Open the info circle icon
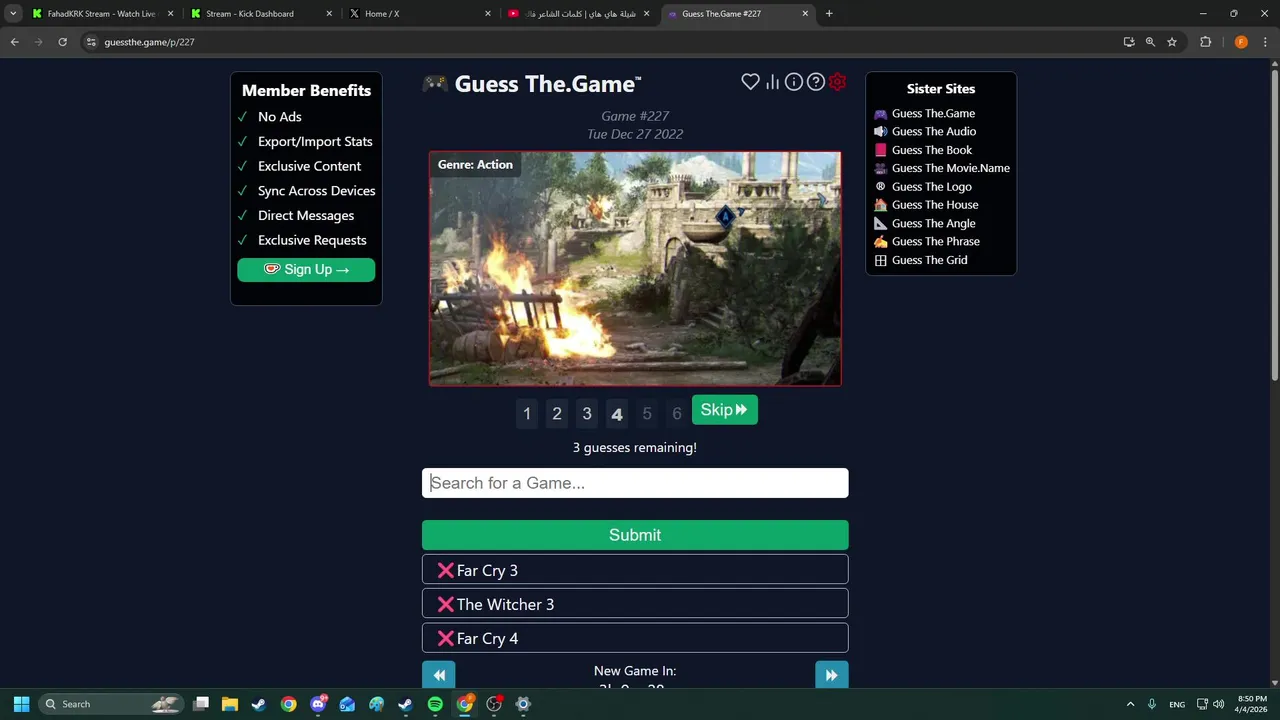Screen dimensions: 1280x720 click(794, 82)
